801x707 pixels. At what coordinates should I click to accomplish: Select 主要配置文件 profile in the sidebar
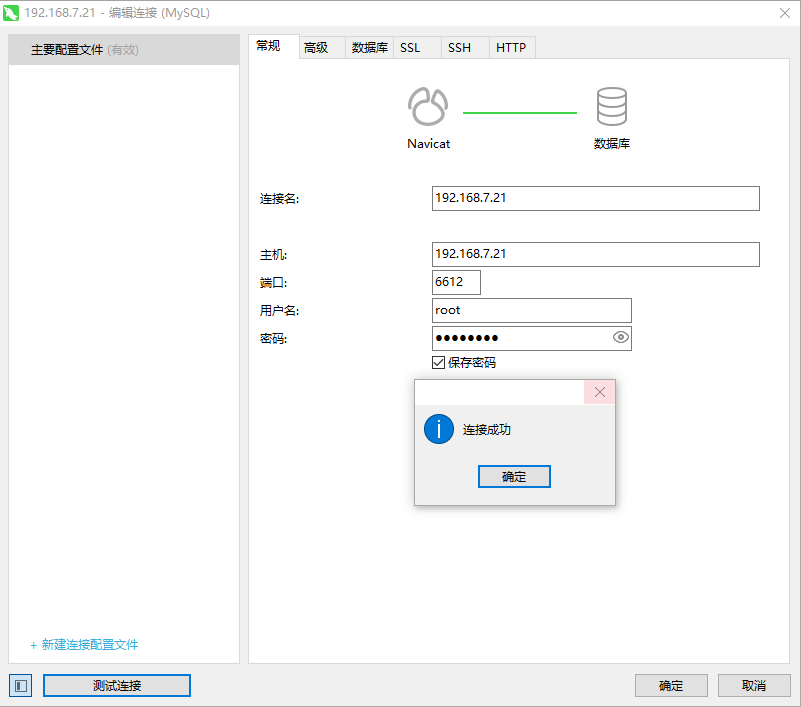124,50
